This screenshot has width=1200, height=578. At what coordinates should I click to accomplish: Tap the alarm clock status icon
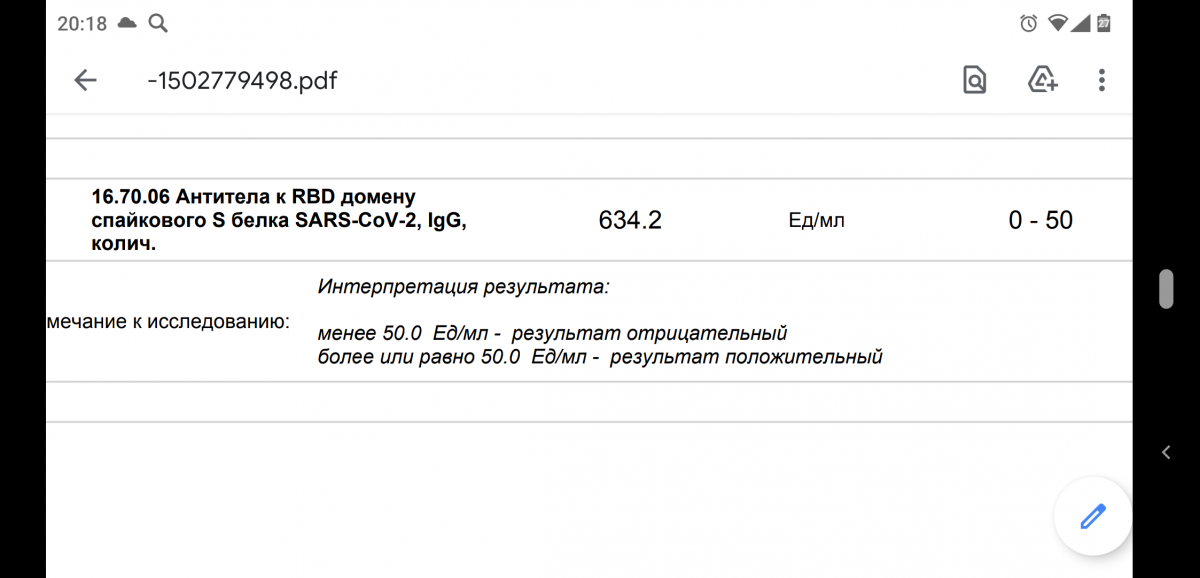(1028, 23)
